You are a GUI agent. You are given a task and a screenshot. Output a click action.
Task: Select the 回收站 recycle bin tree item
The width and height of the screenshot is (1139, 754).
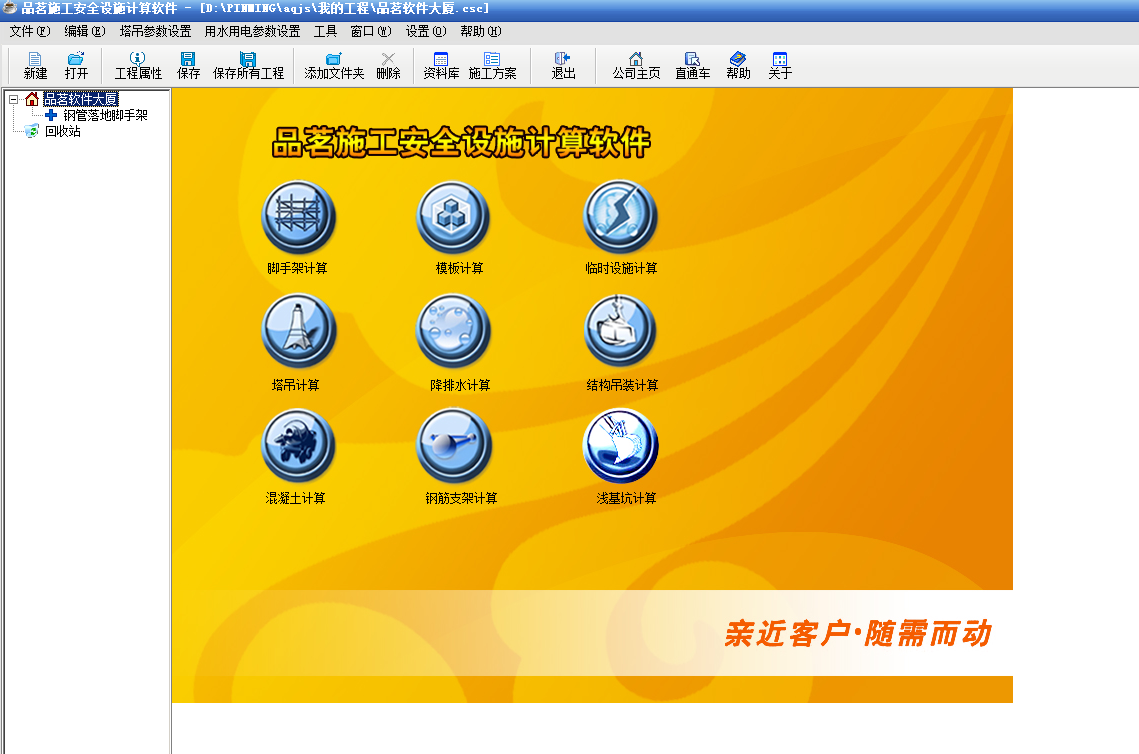[62, 131]
